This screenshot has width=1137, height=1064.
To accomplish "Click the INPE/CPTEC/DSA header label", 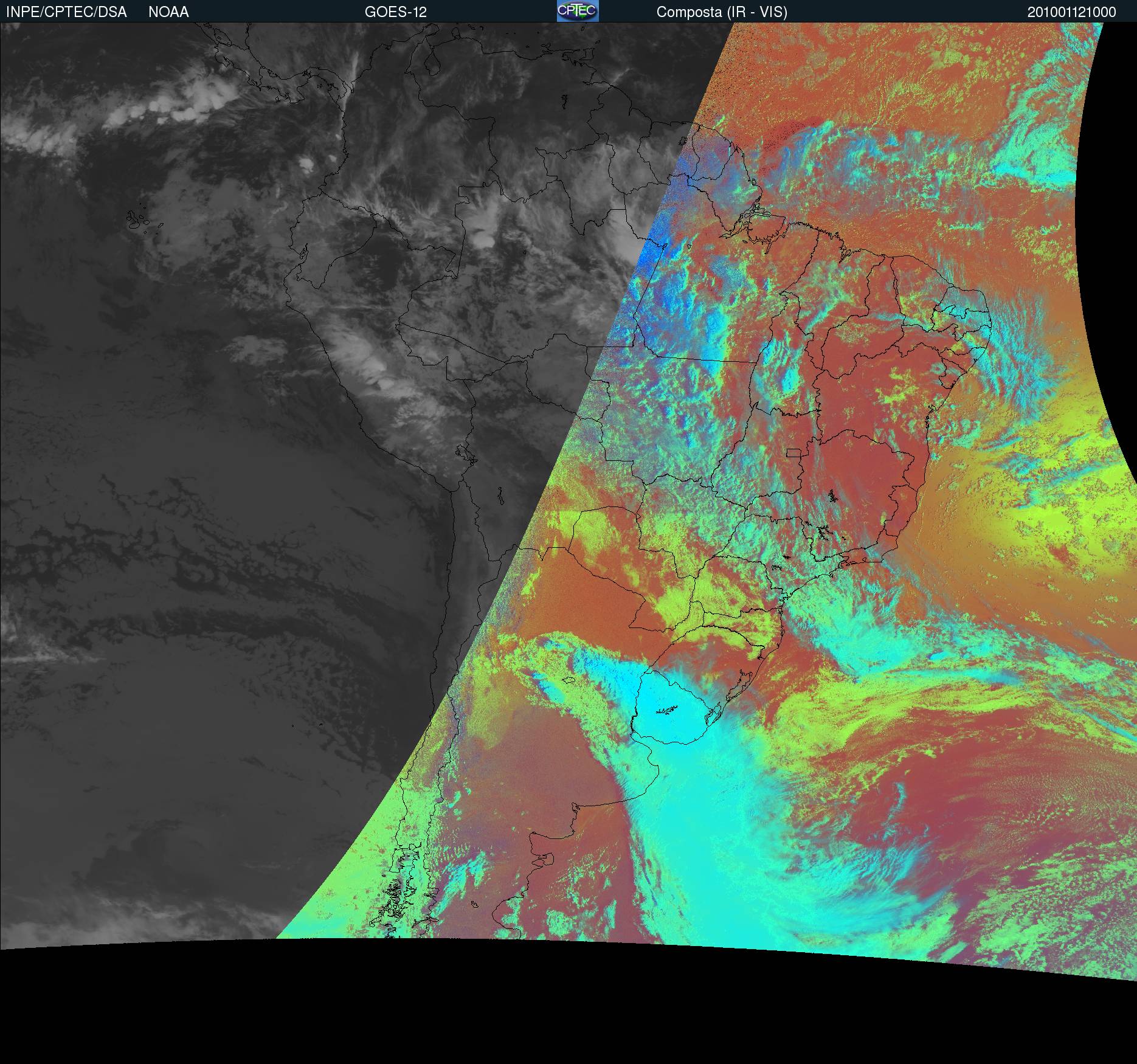I will [x=66, y=12].
